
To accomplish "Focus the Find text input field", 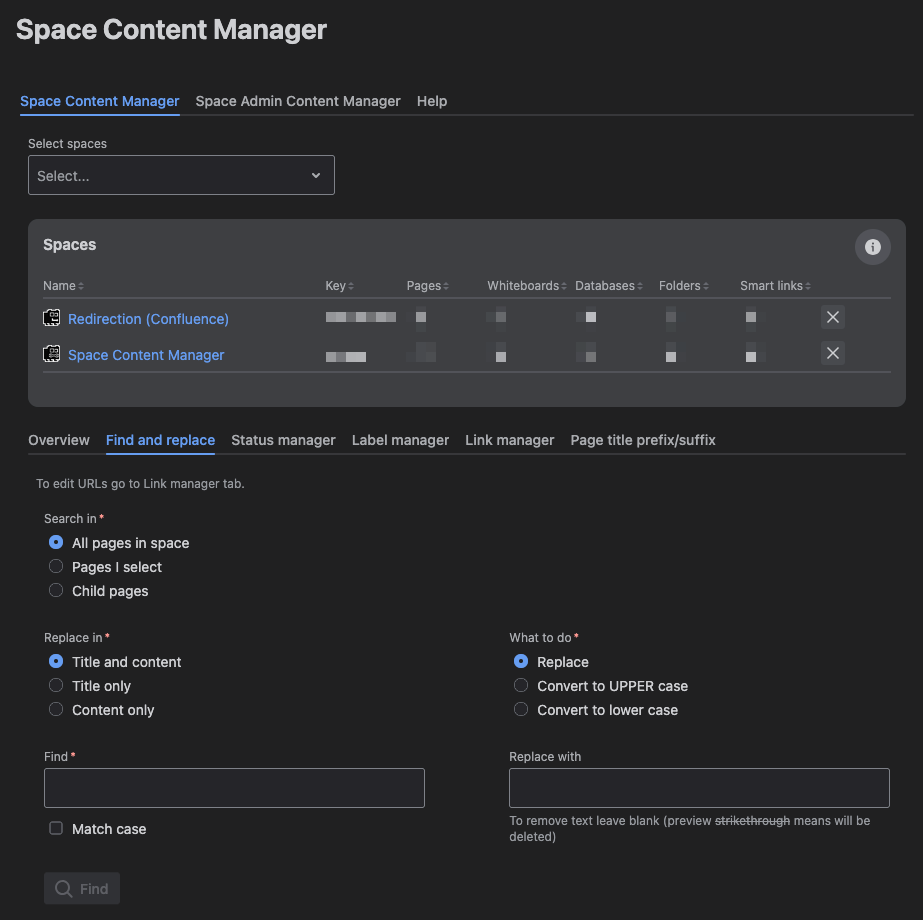I will (234, 788).
